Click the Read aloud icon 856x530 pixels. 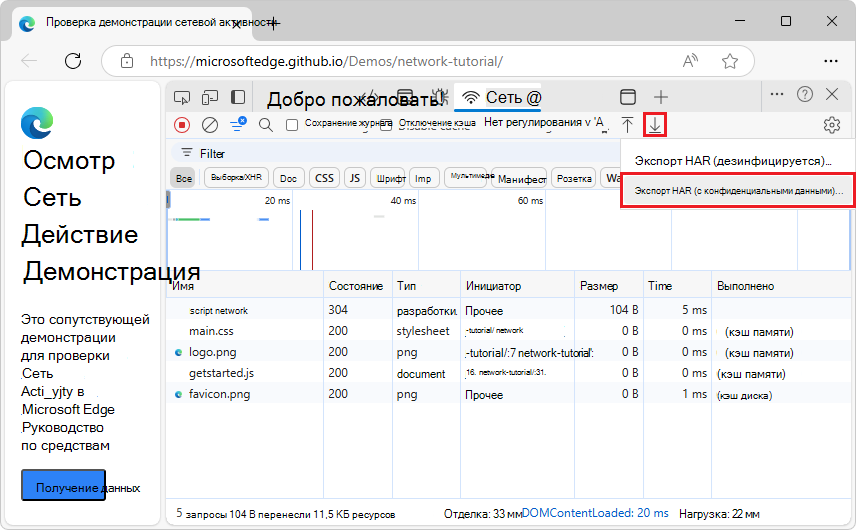(691, 61)
